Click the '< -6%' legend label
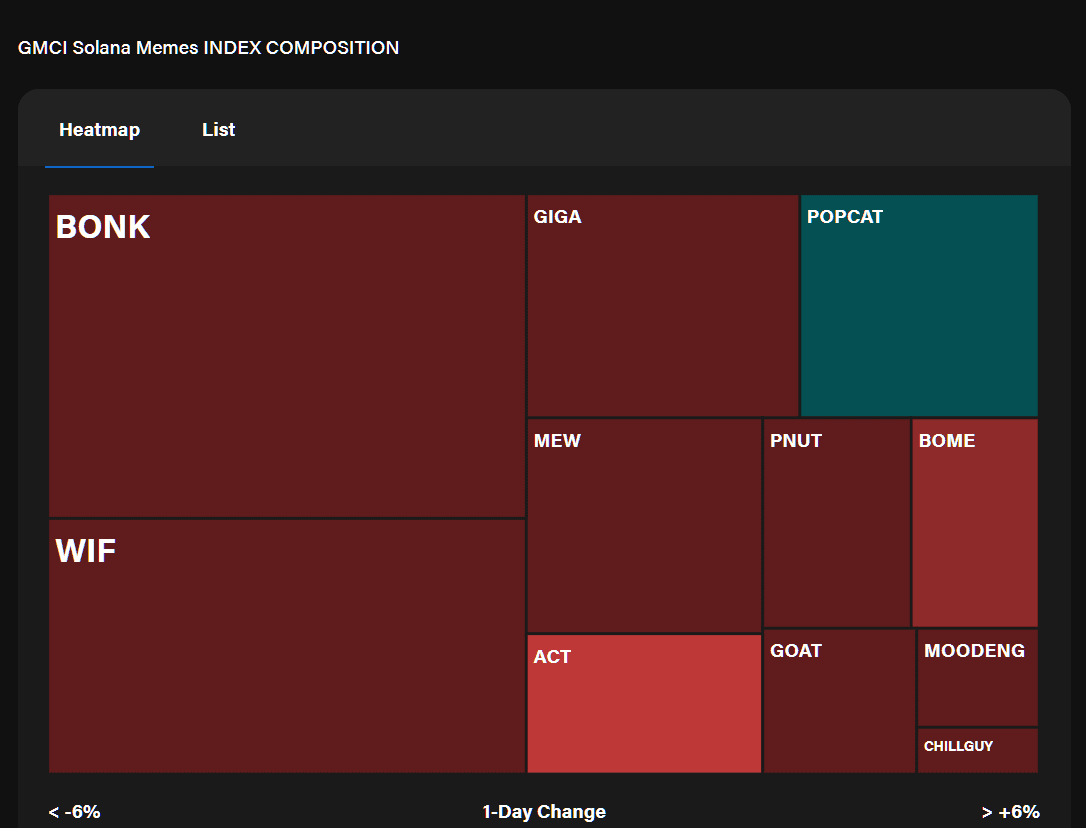Viewport: 1086px width, 828px height. pos(74,812)
